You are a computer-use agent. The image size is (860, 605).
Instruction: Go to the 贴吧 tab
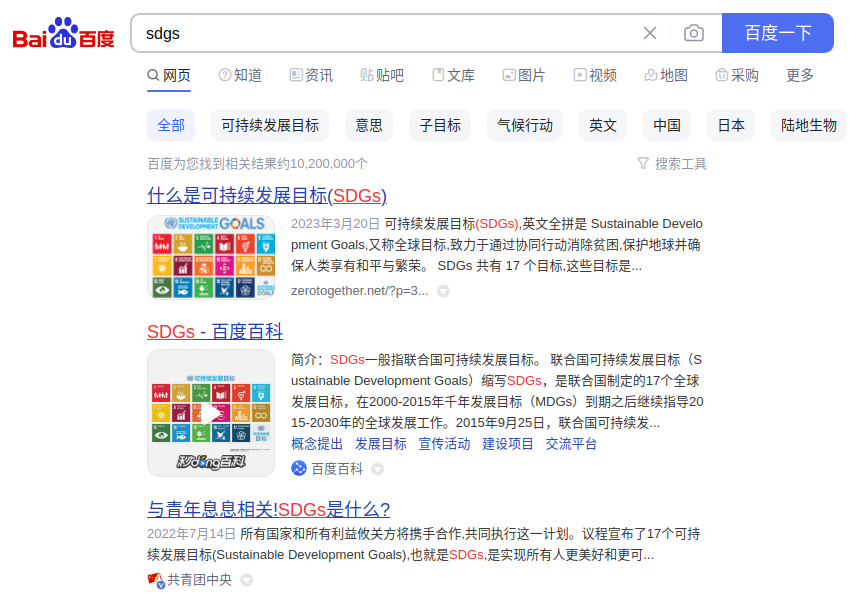tap(382, 75)
